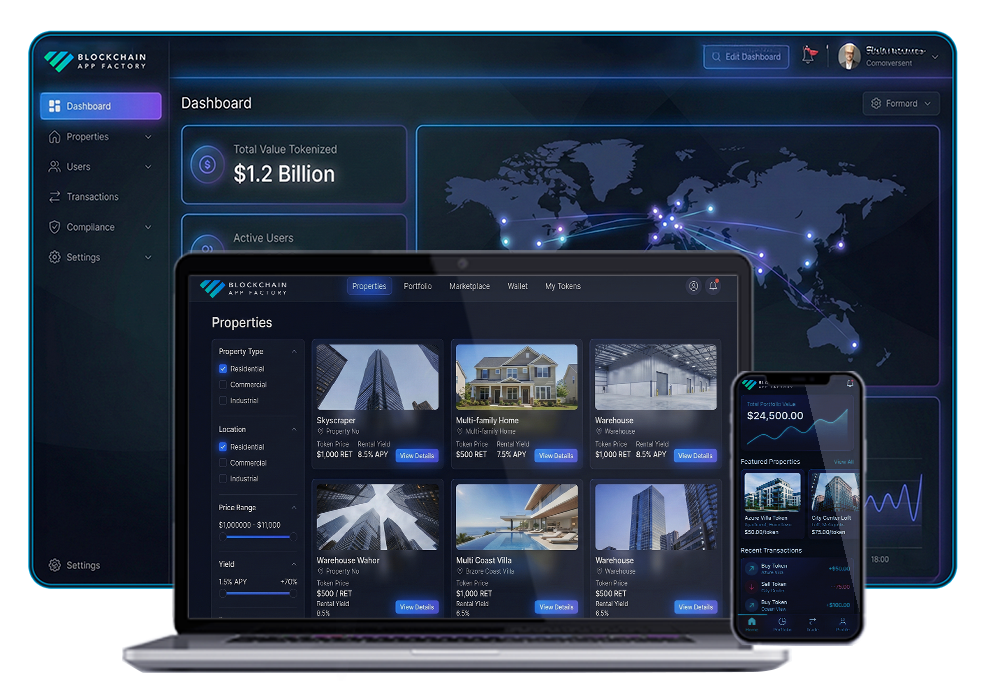Open the notification bell icon

click(810, 54)
